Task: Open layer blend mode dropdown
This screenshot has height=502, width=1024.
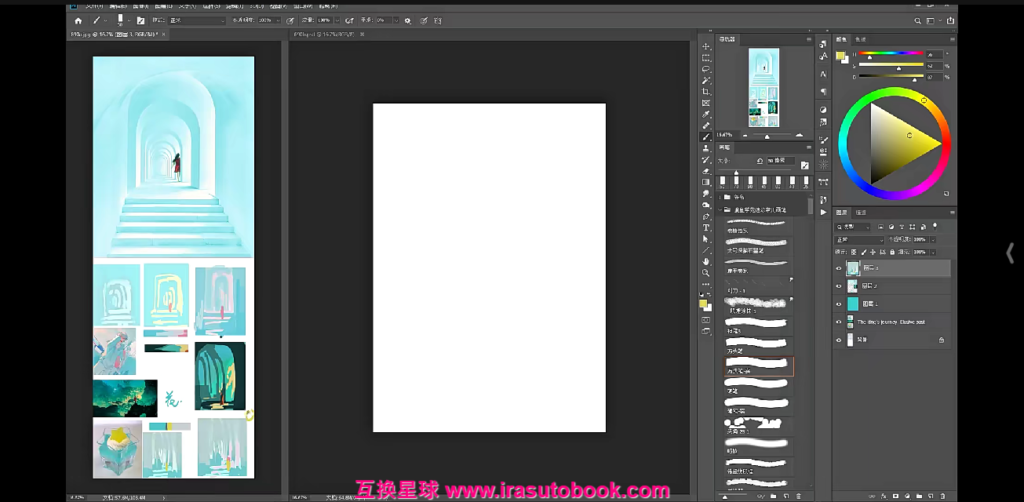Action: coord(859,240)
